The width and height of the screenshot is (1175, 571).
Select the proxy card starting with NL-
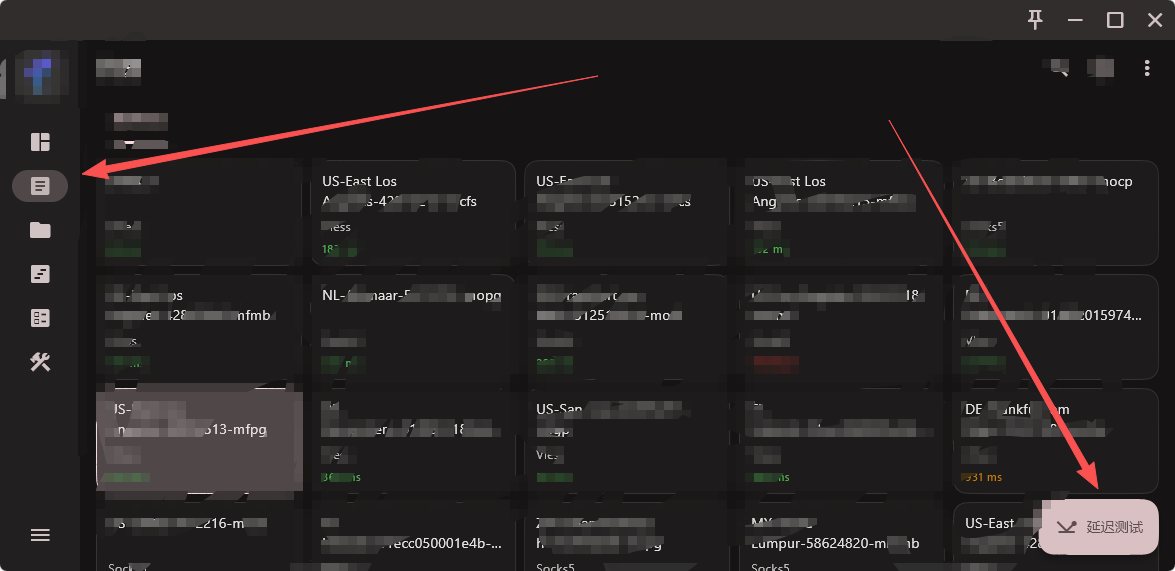point(414,327)
